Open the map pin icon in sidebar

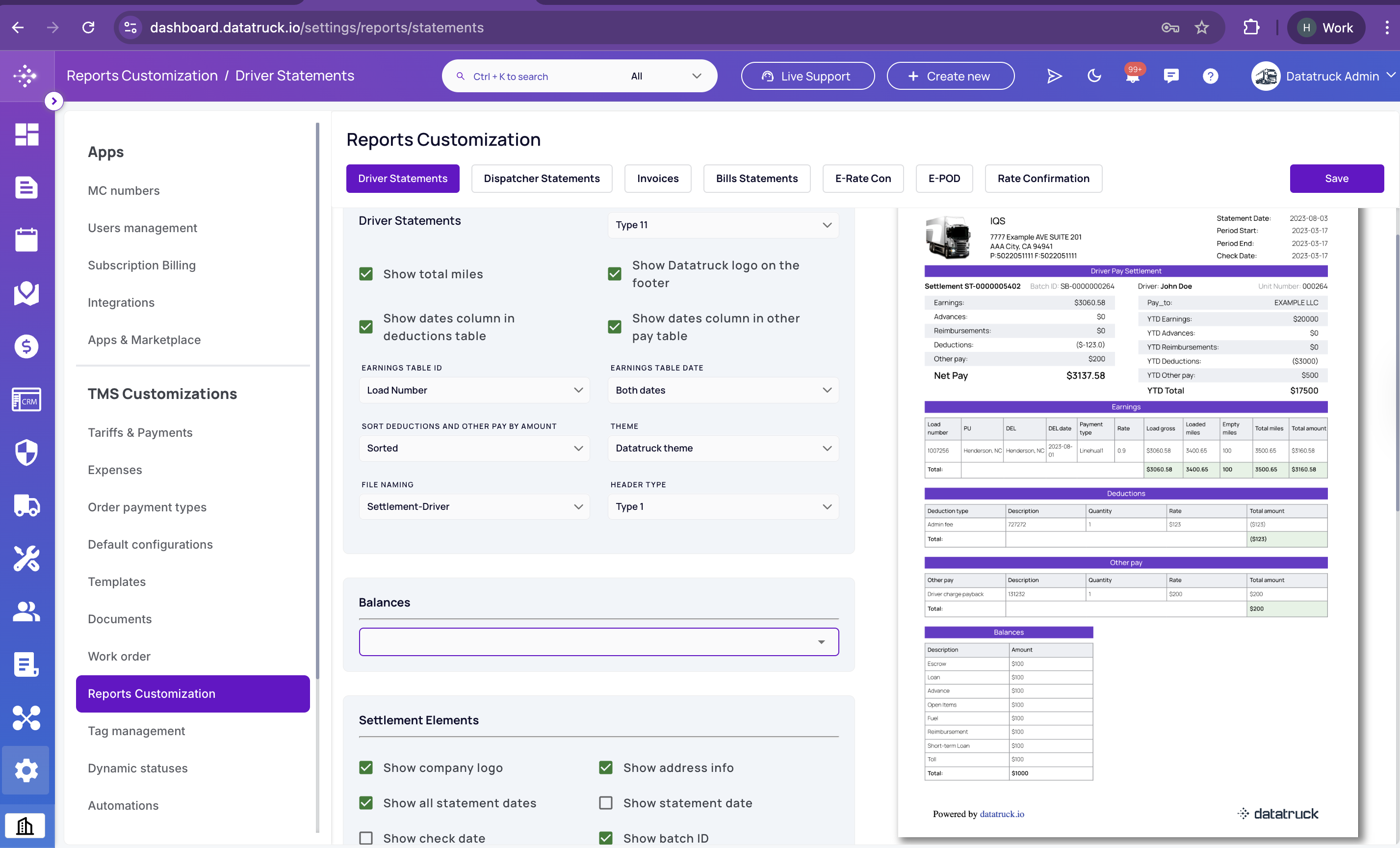click(26, 293)
